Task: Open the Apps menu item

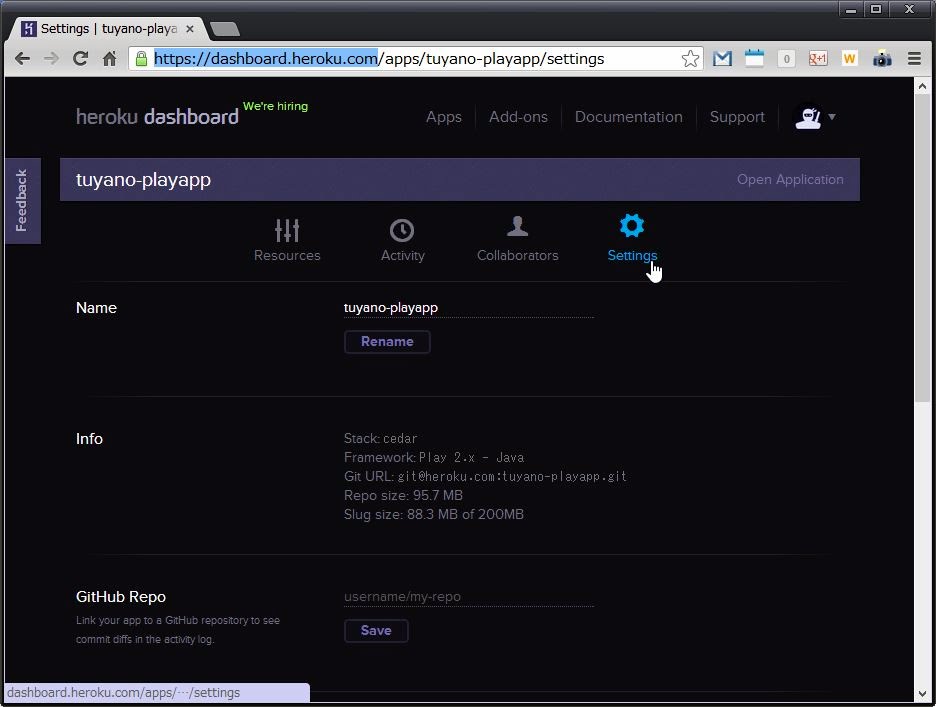Action: [444, 117]
